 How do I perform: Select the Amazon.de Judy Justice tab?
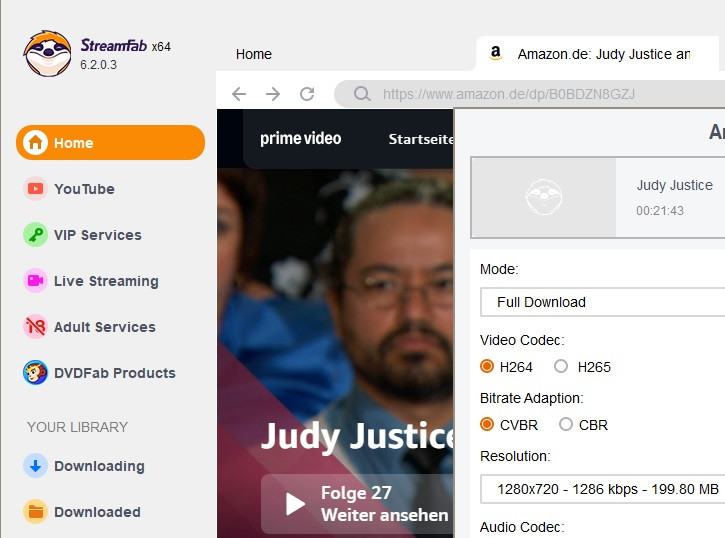(x=597, y=54)
